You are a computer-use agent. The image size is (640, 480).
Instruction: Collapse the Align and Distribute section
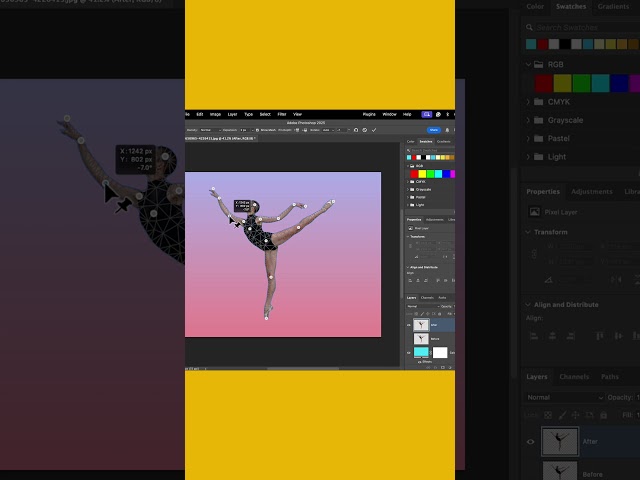(x=408, y=267)
